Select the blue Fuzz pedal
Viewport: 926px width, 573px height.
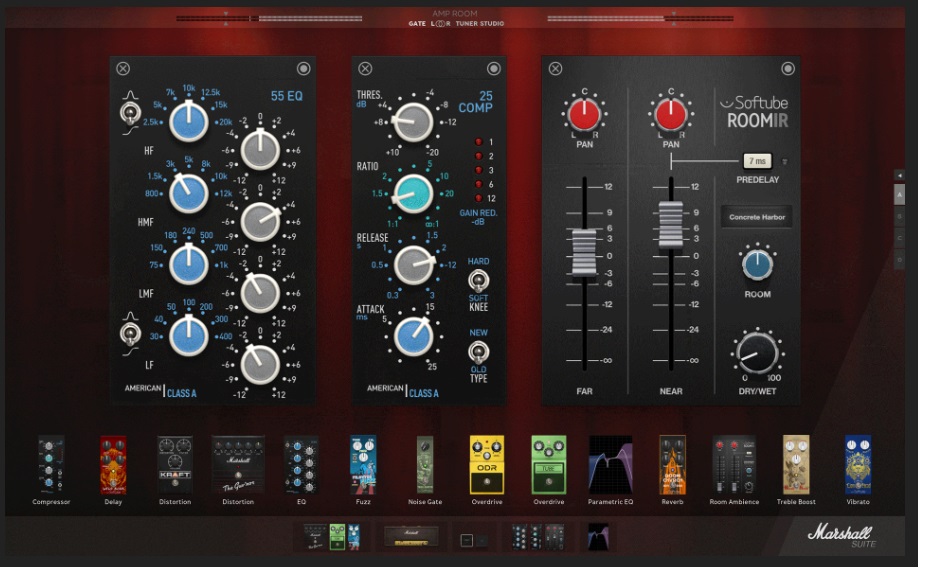click(363, 465)
